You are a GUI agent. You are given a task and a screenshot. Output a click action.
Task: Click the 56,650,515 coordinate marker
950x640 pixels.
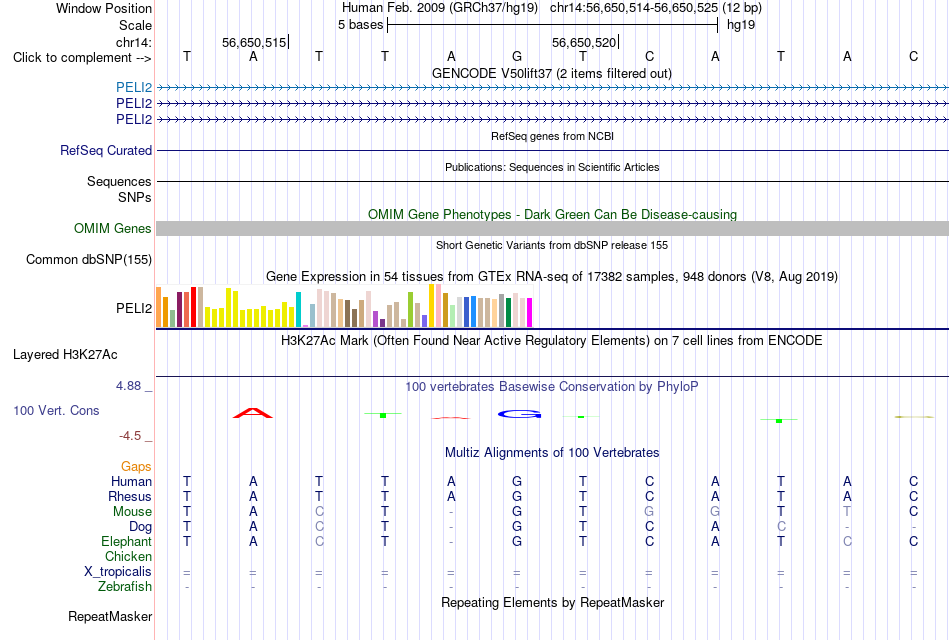click(x=254, y=42)
